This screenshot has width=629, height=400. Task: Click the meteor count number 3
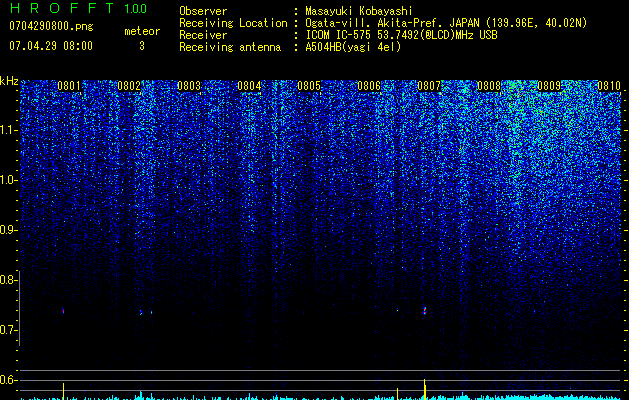[x=142, y=46]
